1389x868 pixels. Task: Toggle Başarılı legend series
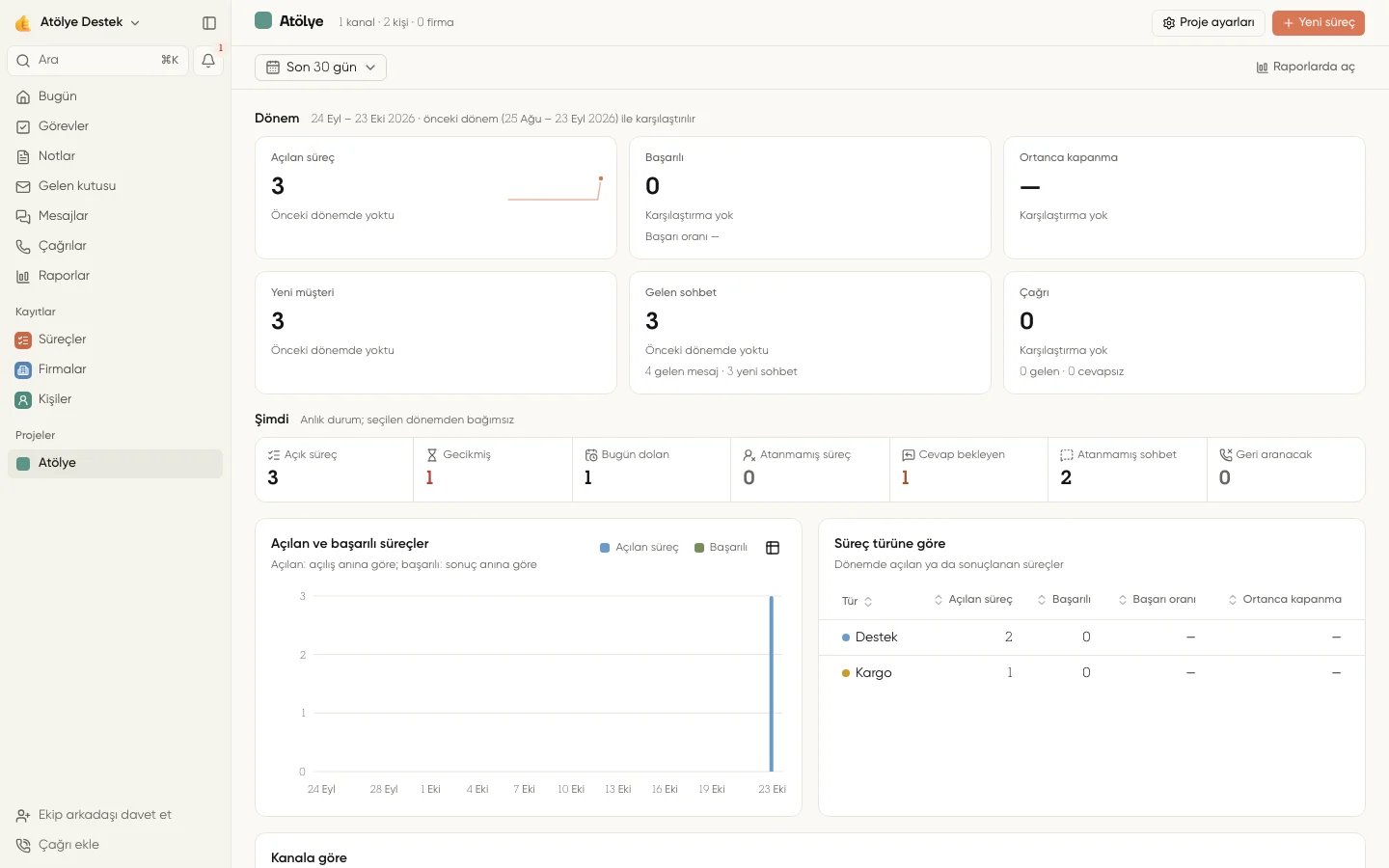click(721, 548)
